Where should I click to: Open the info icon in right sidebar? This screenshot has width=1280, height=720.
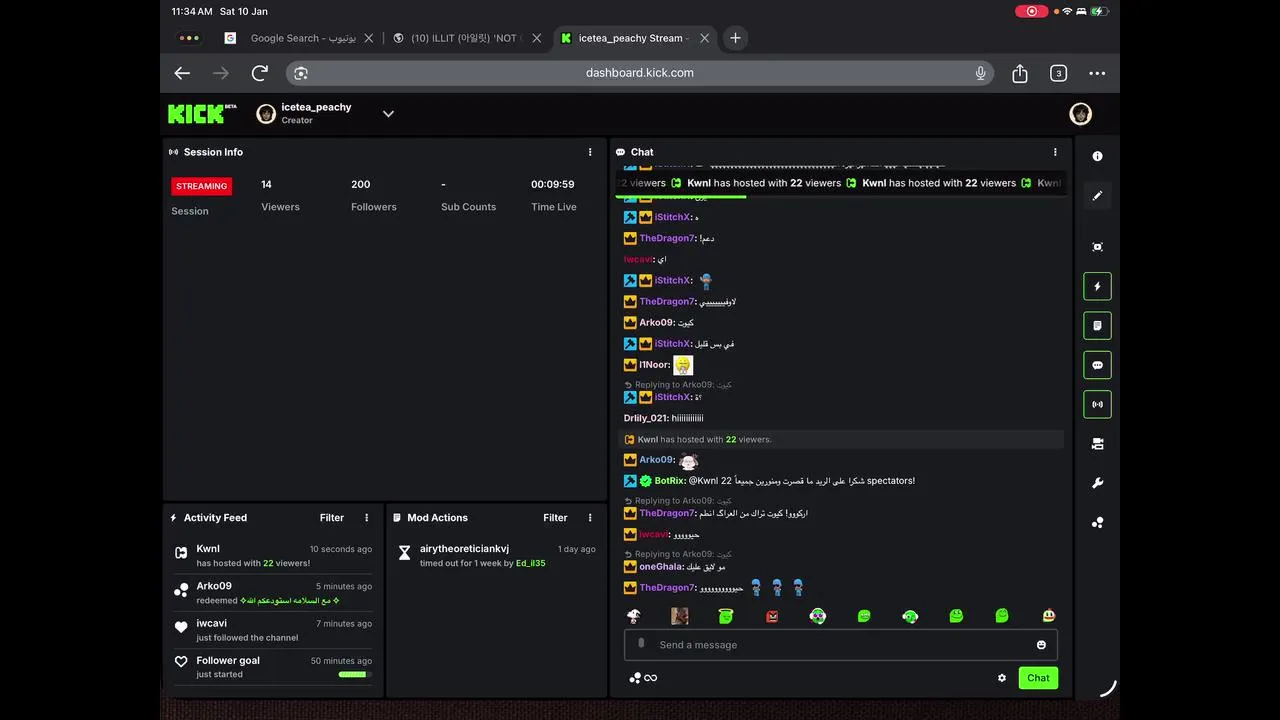1097,156
